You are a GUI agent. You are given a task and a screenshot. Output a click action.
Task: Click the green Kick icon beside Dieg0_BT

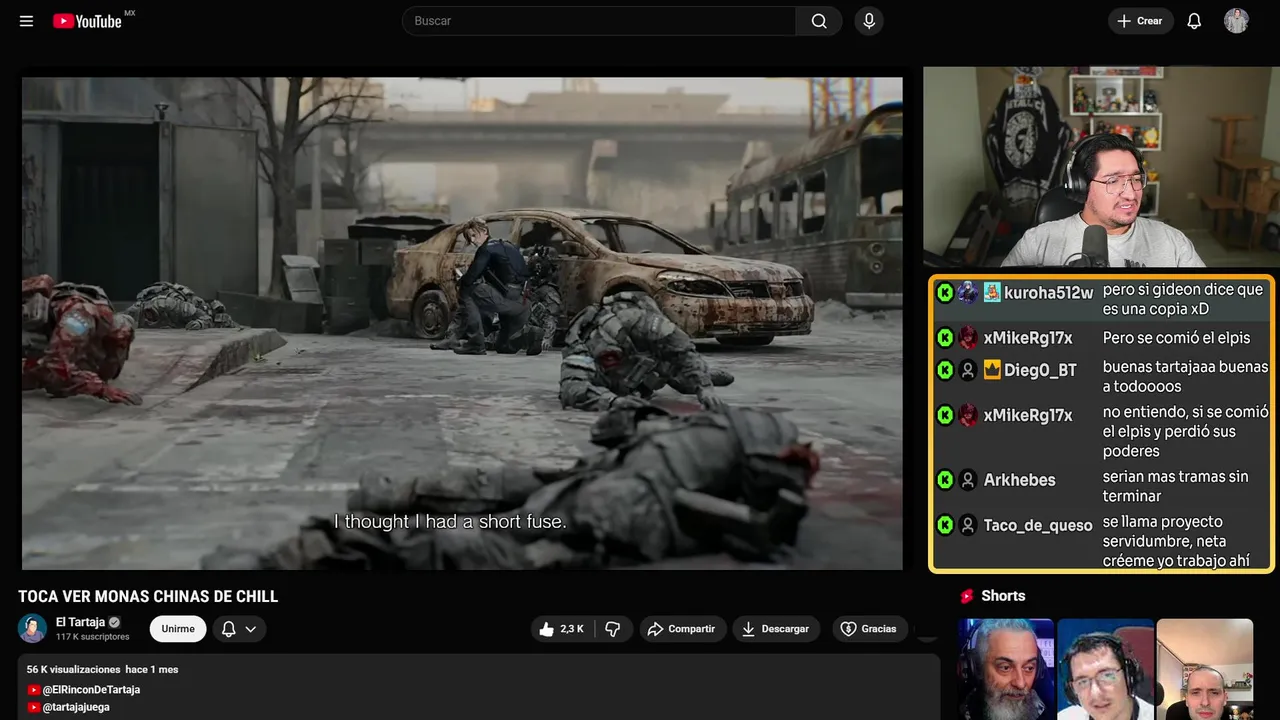pos(945,370)
